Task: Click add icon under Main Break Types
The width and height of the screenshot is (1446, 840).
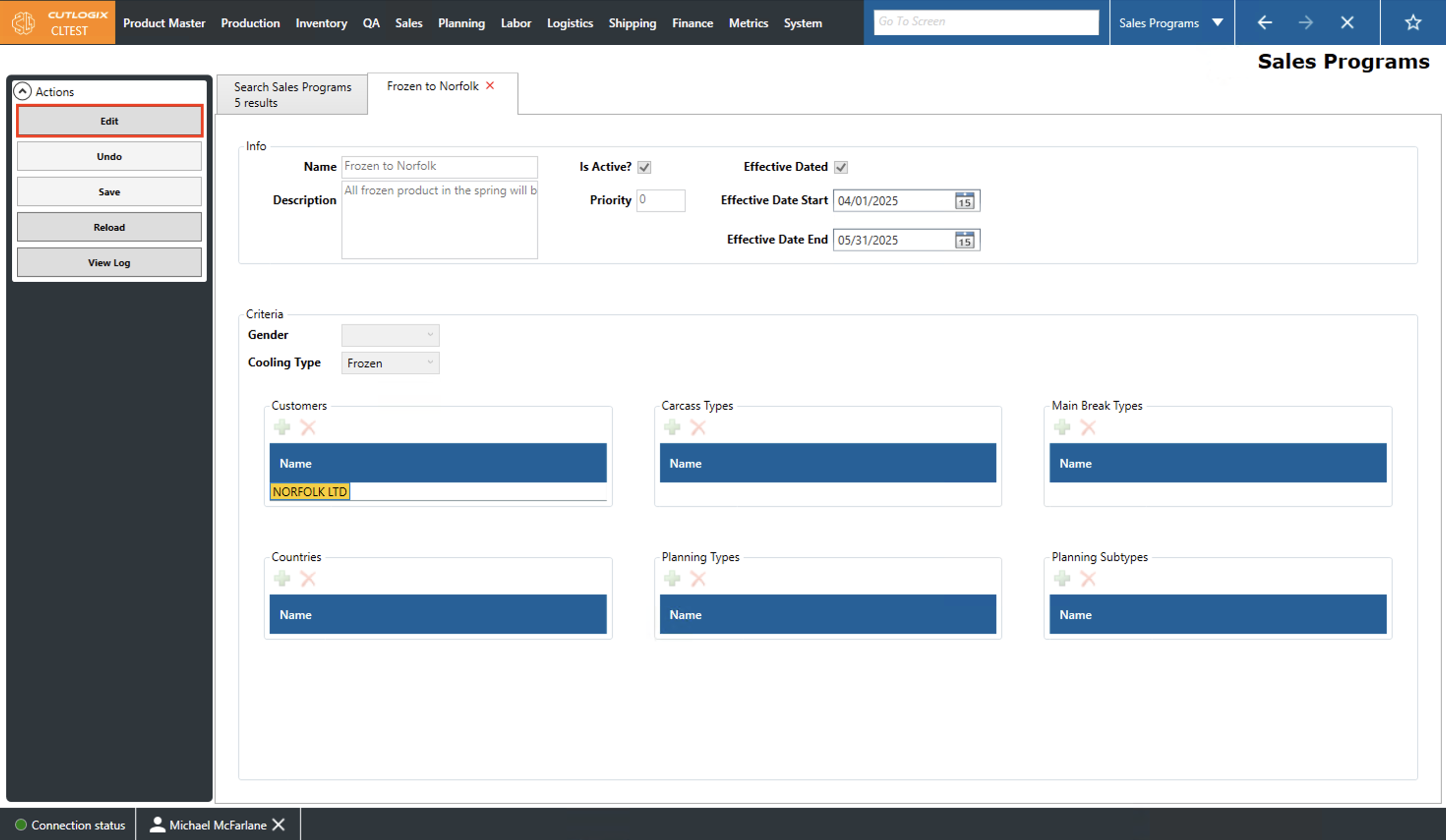Action: [1061, 427]
